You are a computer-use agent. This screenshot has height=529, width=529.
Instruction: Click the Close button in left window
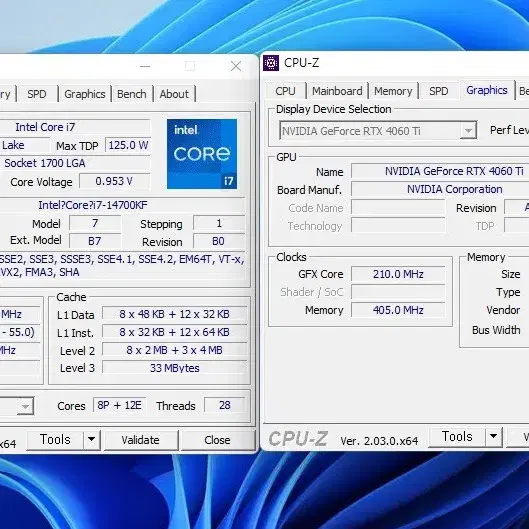pos(217,440)
